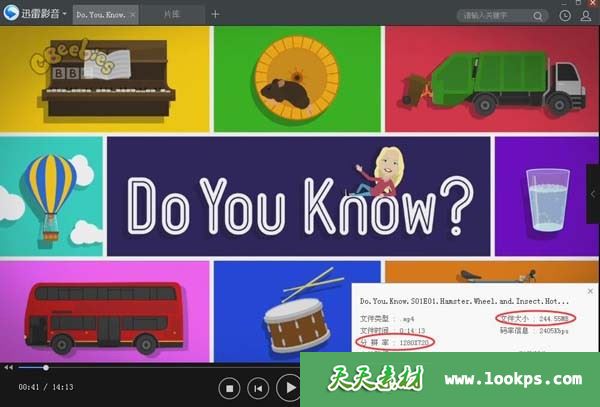Skip to the previous video
This screenshot has width=600, height=407.
coord(258,387)
